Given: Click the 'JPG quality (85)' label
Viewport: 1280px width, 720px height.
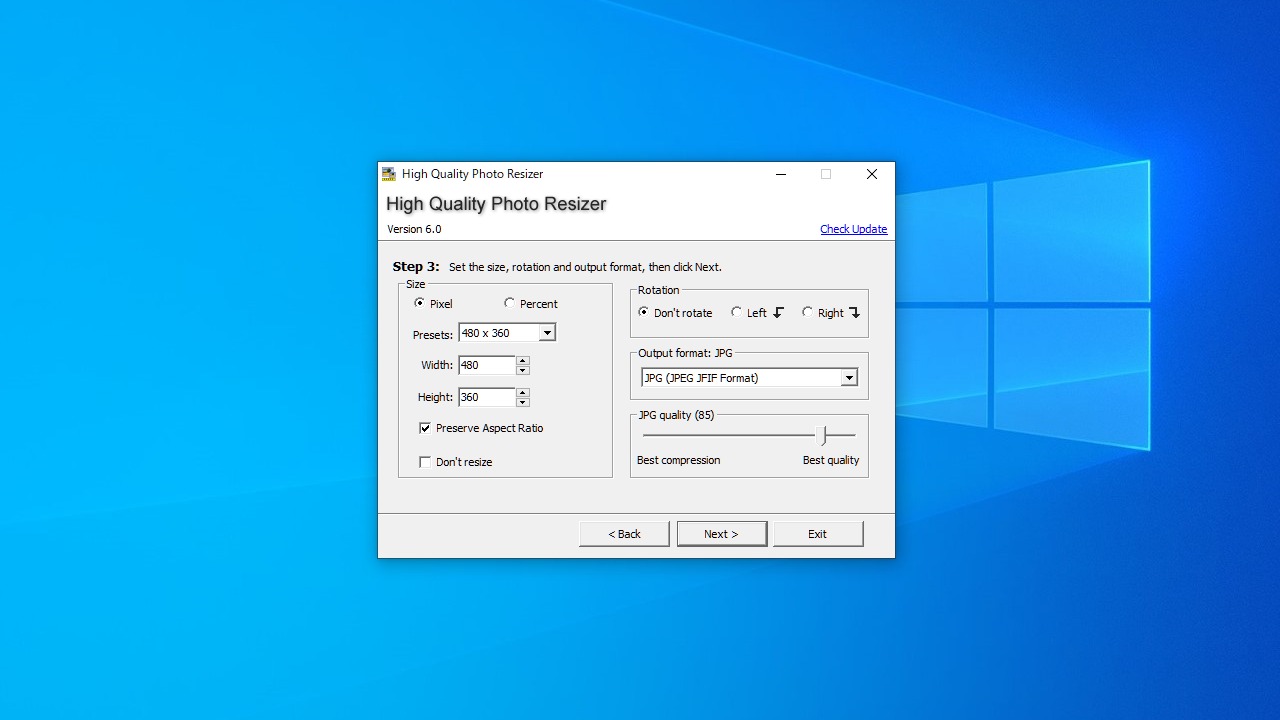Looking at the screenshot, I should click(x=677, y=415).
